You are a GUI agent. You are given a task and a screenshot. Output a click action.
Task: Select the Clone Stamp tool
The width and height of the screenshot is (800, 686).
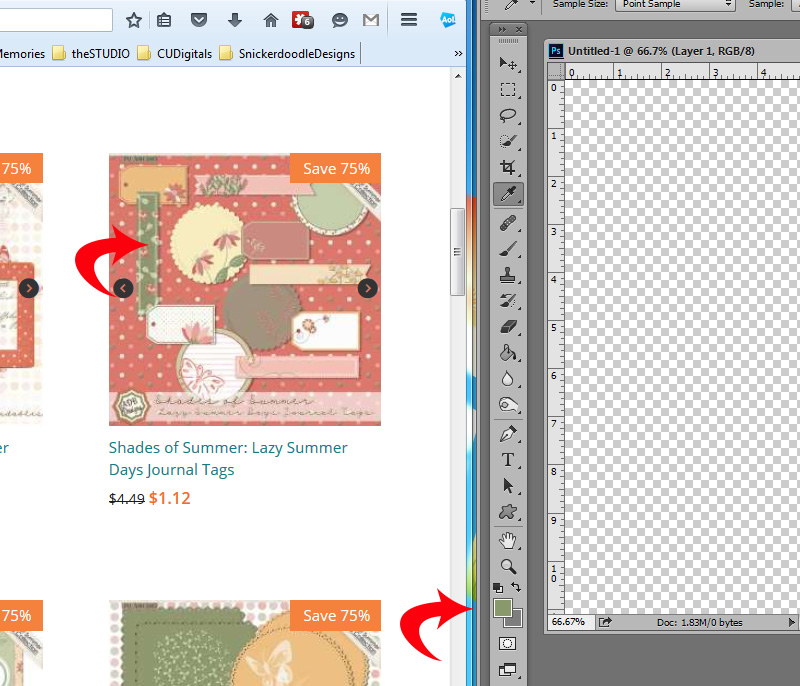[x=508, y=275]
